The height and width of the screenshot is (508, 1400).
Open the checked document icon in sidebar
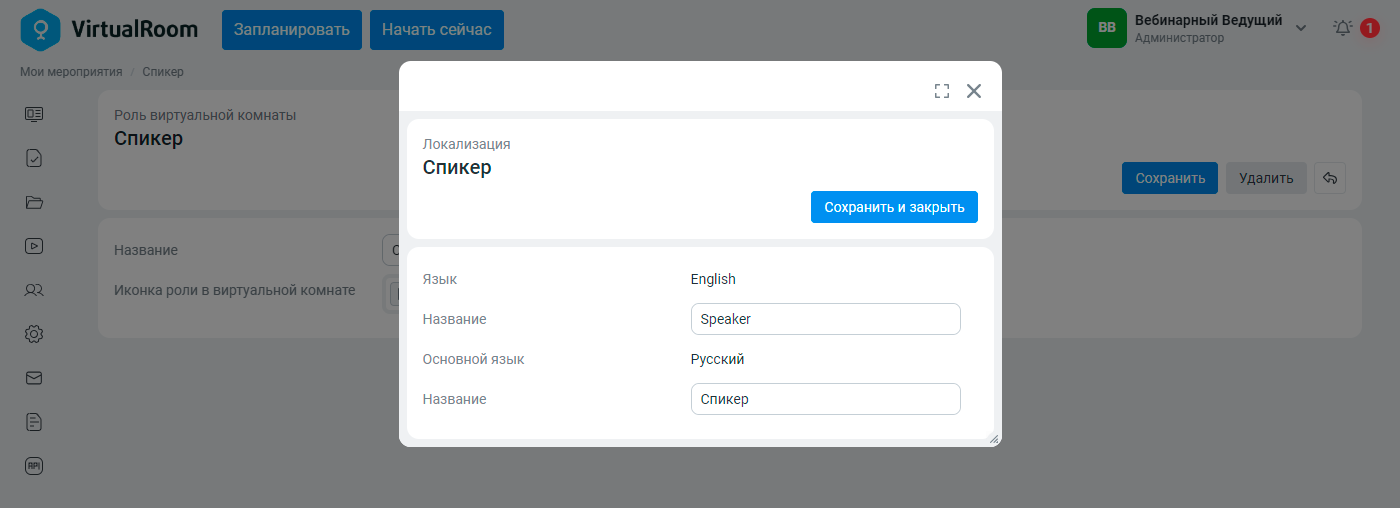pos(34,158)
